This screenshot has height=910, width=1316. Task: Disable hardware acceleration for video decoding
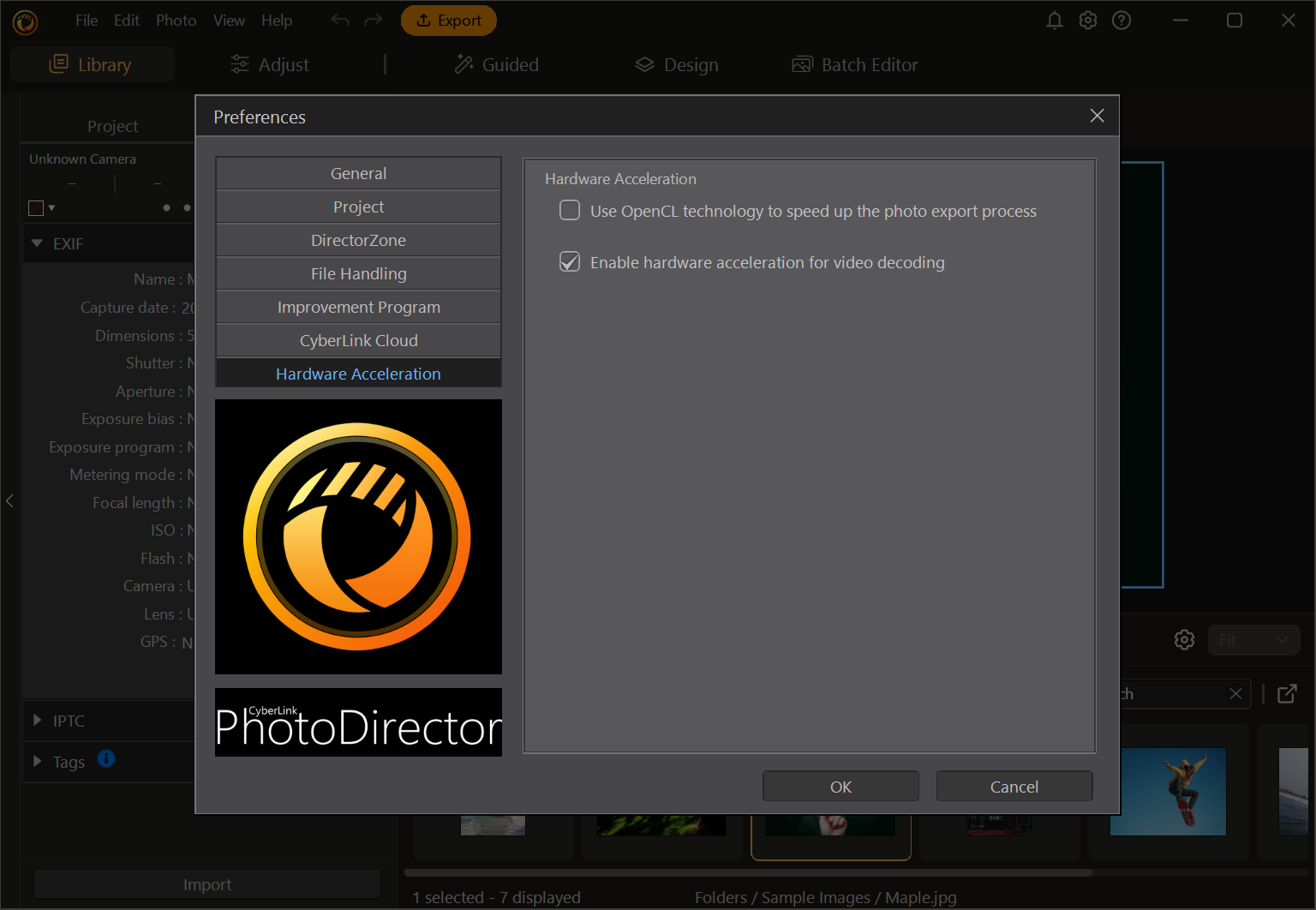coord(570,262)
